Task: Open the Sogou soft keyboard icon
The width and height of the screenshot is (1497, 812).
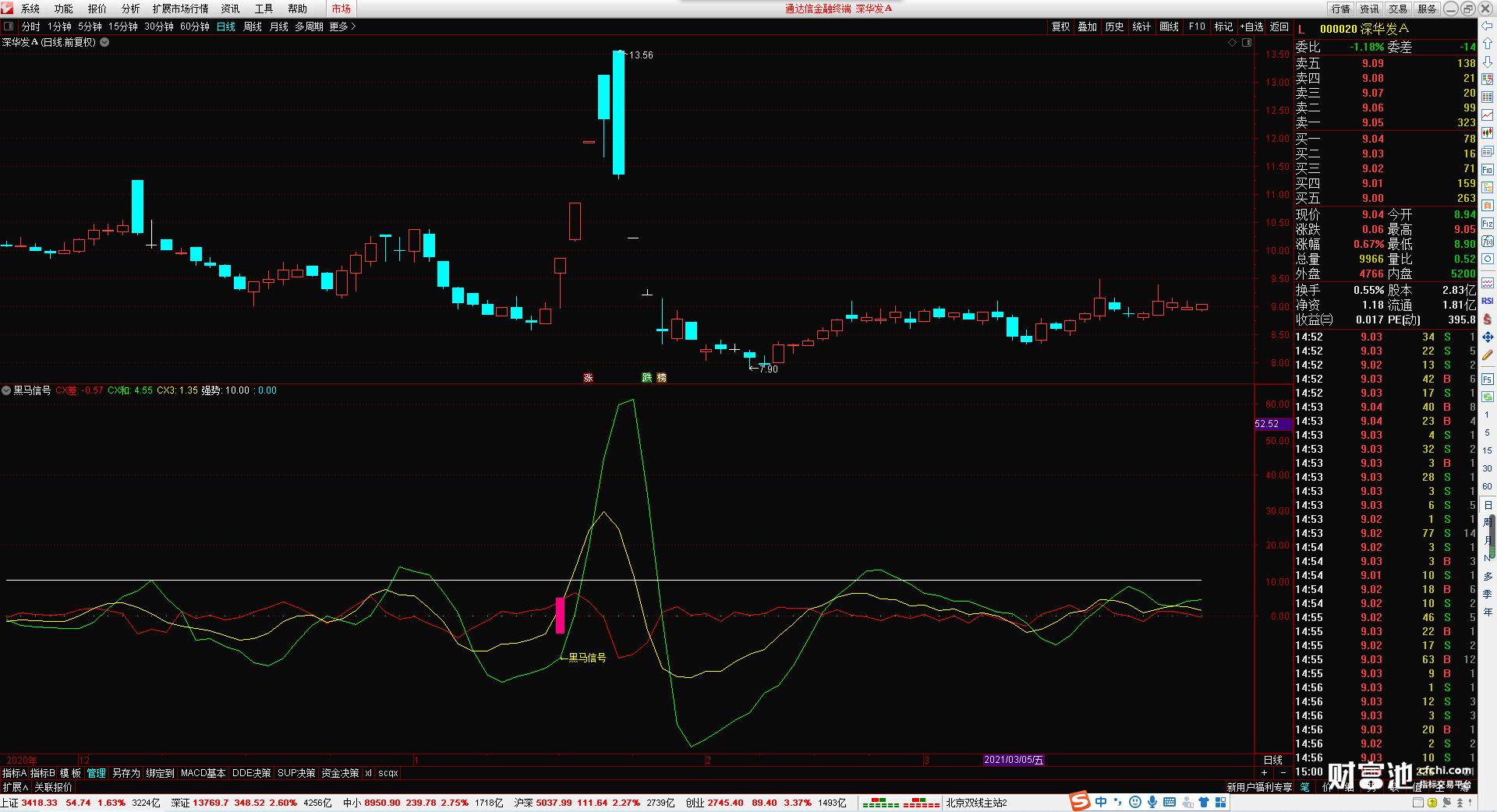Action: 1170,802
